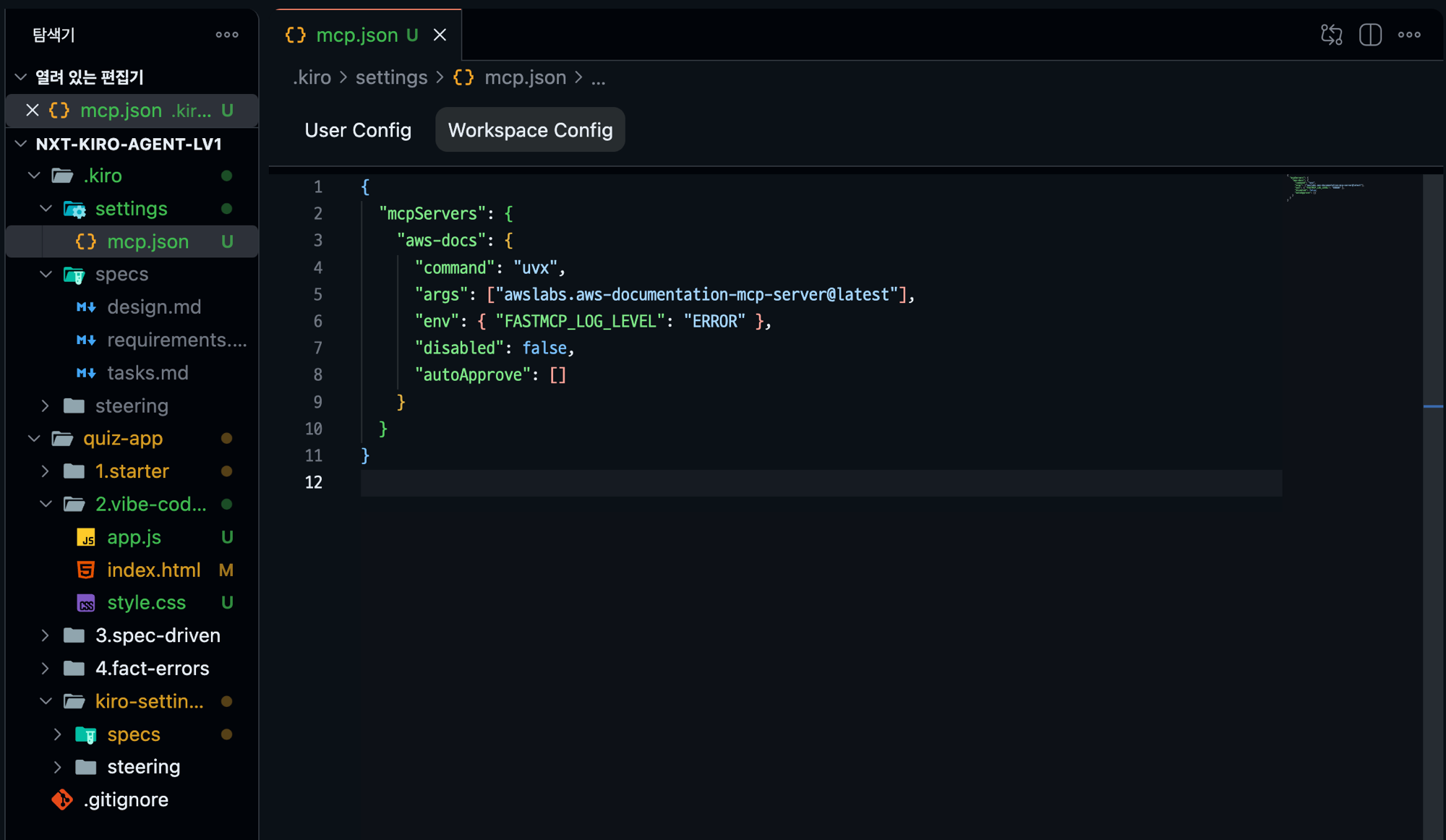Expand the 1.starter folder
Image resolution: width=1446 pixels, height=840 pixels.
pos(46,471)
